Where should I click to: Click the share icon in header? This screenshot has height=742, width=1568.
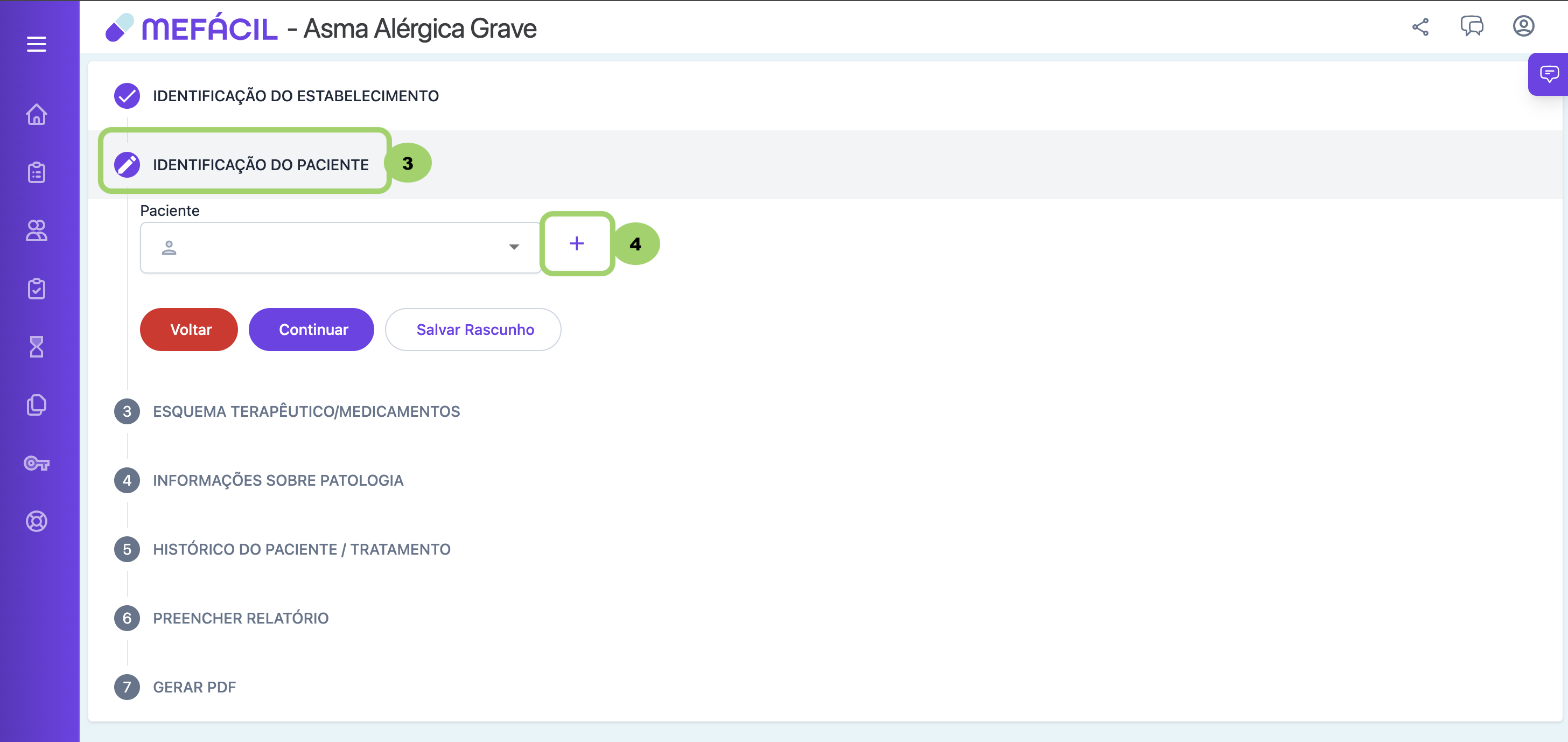(x=1420, y=27)
